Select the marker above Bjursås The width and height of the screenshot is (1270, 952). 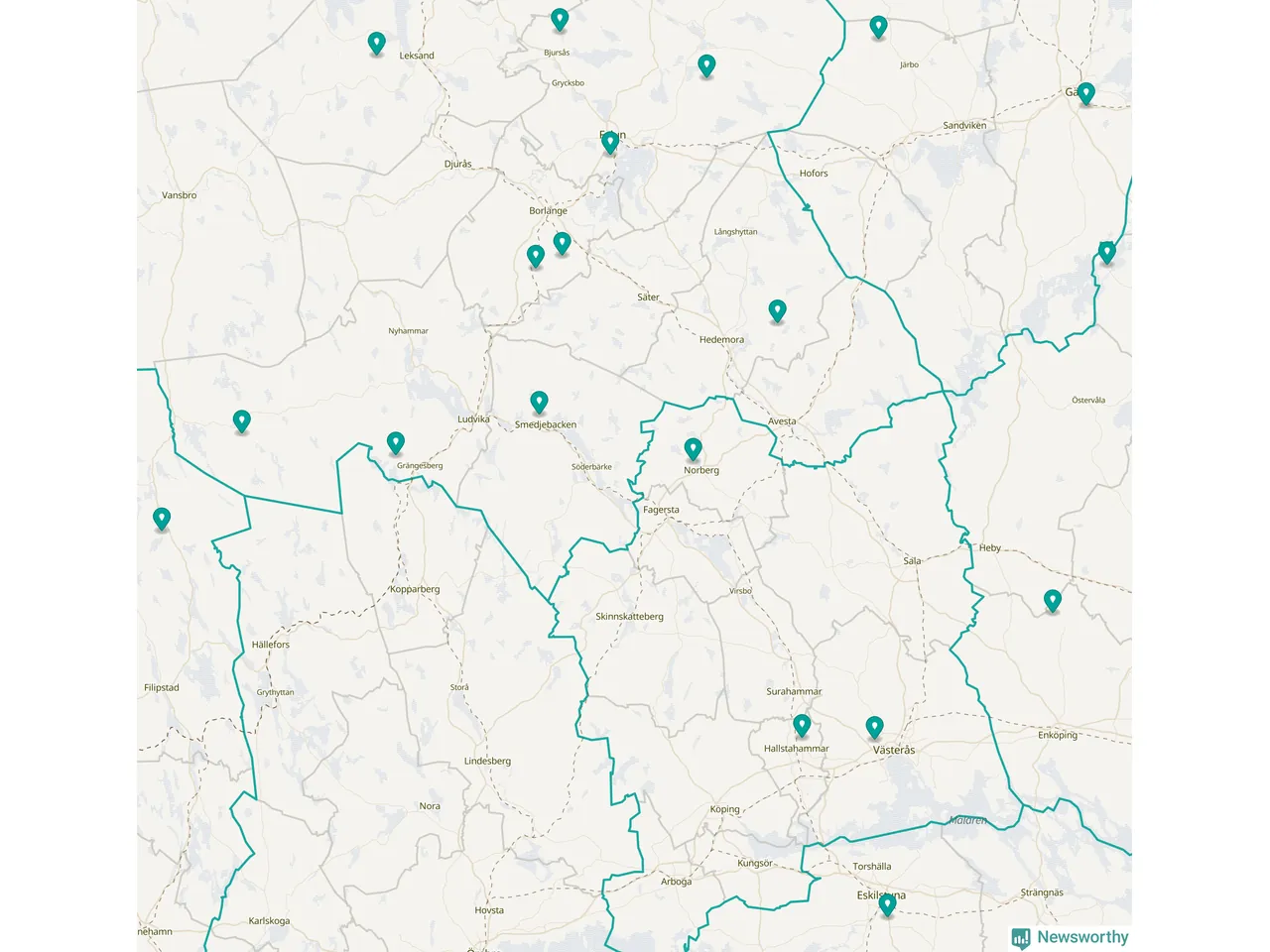[560, 20]
